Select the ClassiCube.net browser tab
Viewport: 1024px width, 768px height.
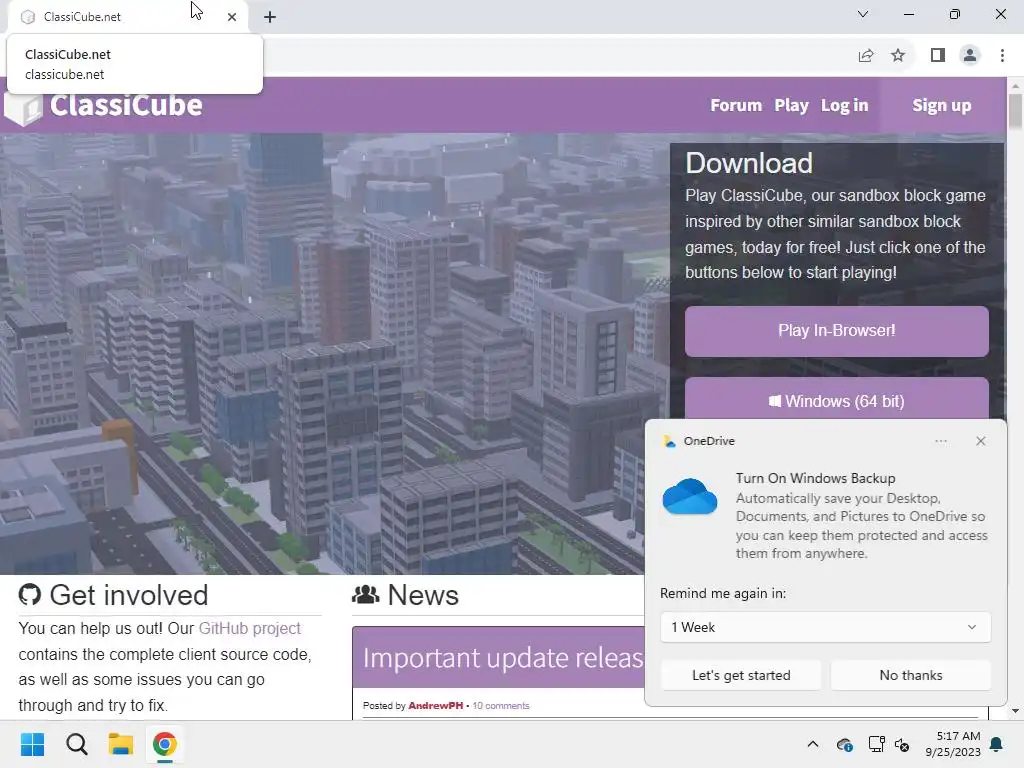click(x=127, y=17)
